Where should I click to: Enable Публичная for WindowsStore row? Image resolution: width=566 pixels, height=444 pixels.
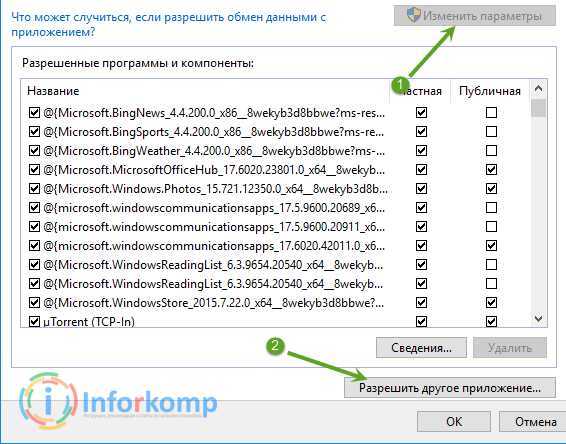(491, 302)
